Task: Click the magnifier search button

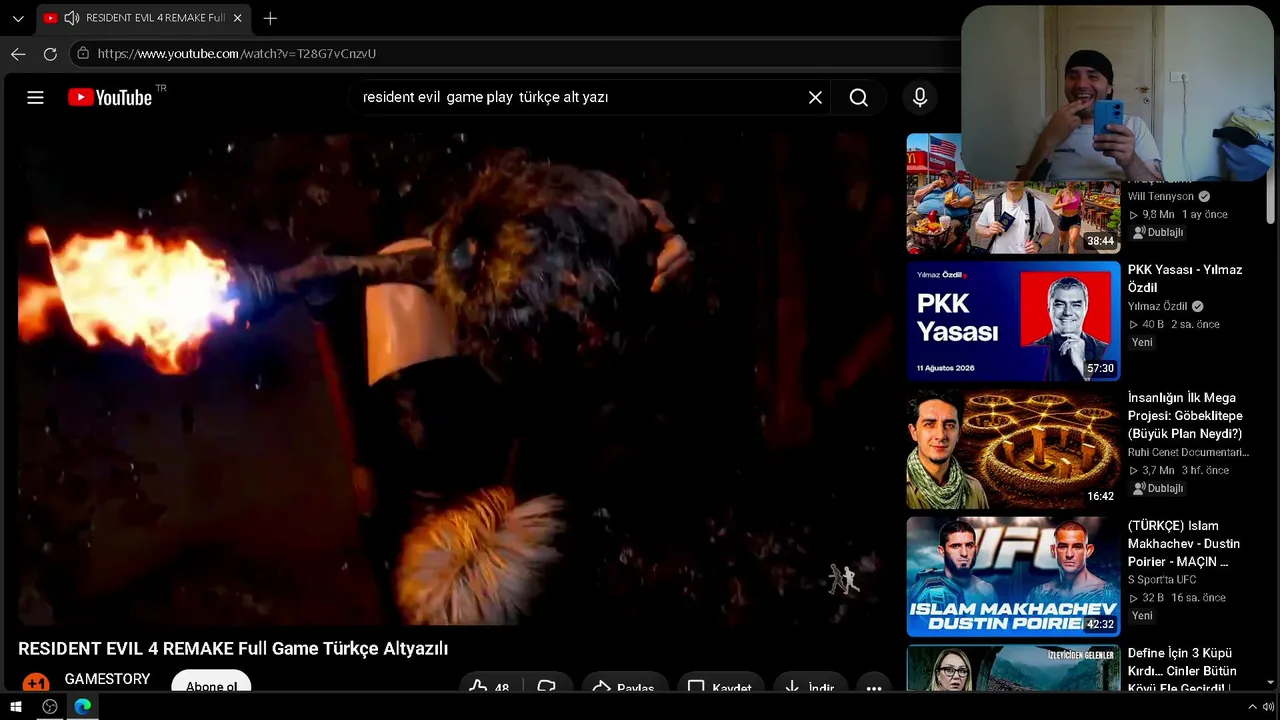Action: pos(858,97)
